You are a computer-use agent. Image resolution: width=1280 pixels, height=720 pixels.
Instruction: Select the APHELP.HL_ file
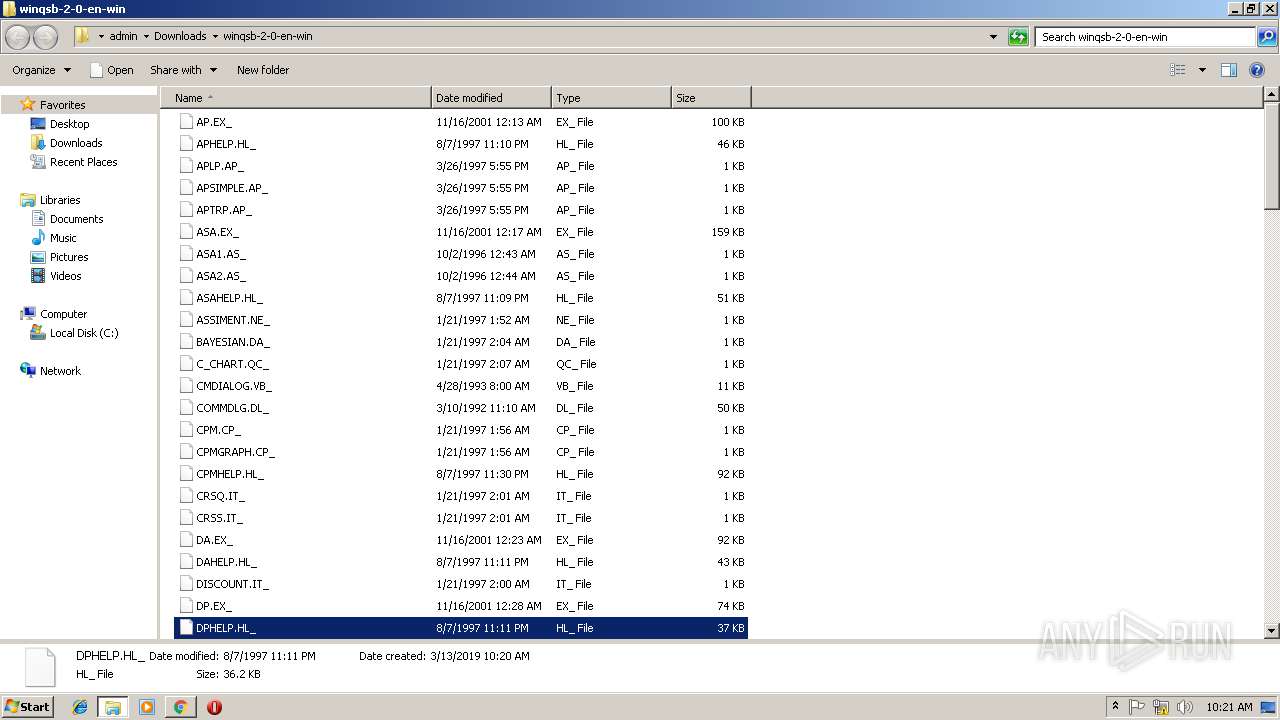pos(462,144)
